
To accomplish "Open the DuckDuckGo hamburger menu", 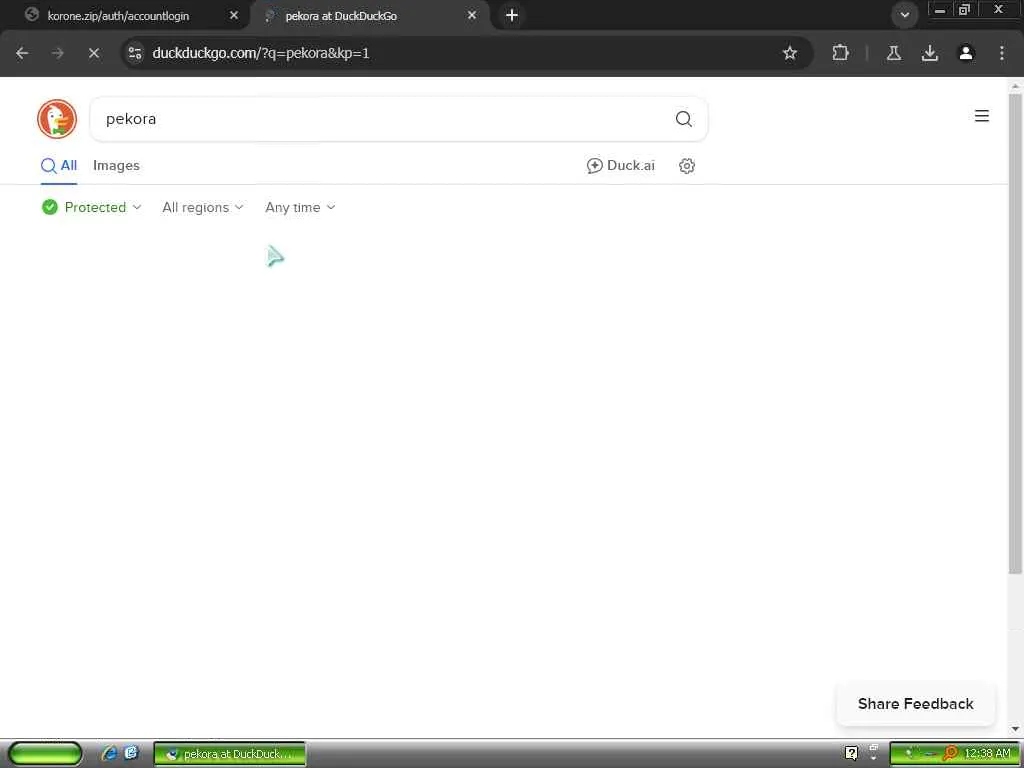I will tap(982, 116).
